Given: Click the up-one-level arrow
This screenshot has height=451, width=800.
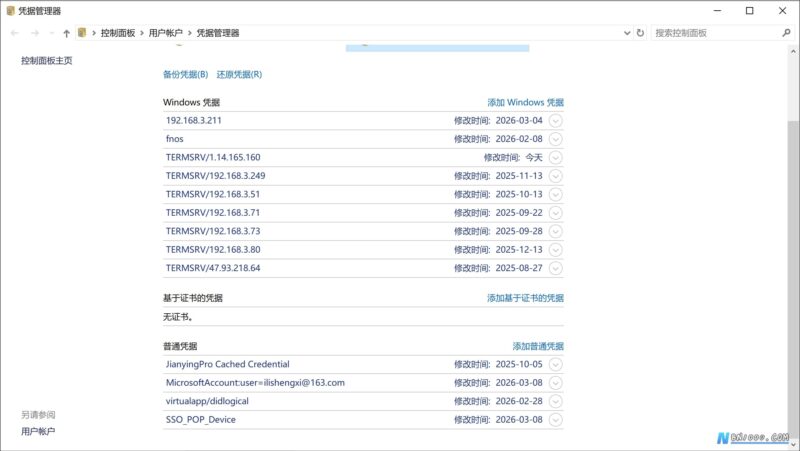Looking at the screenshot, I should (66, 33).
